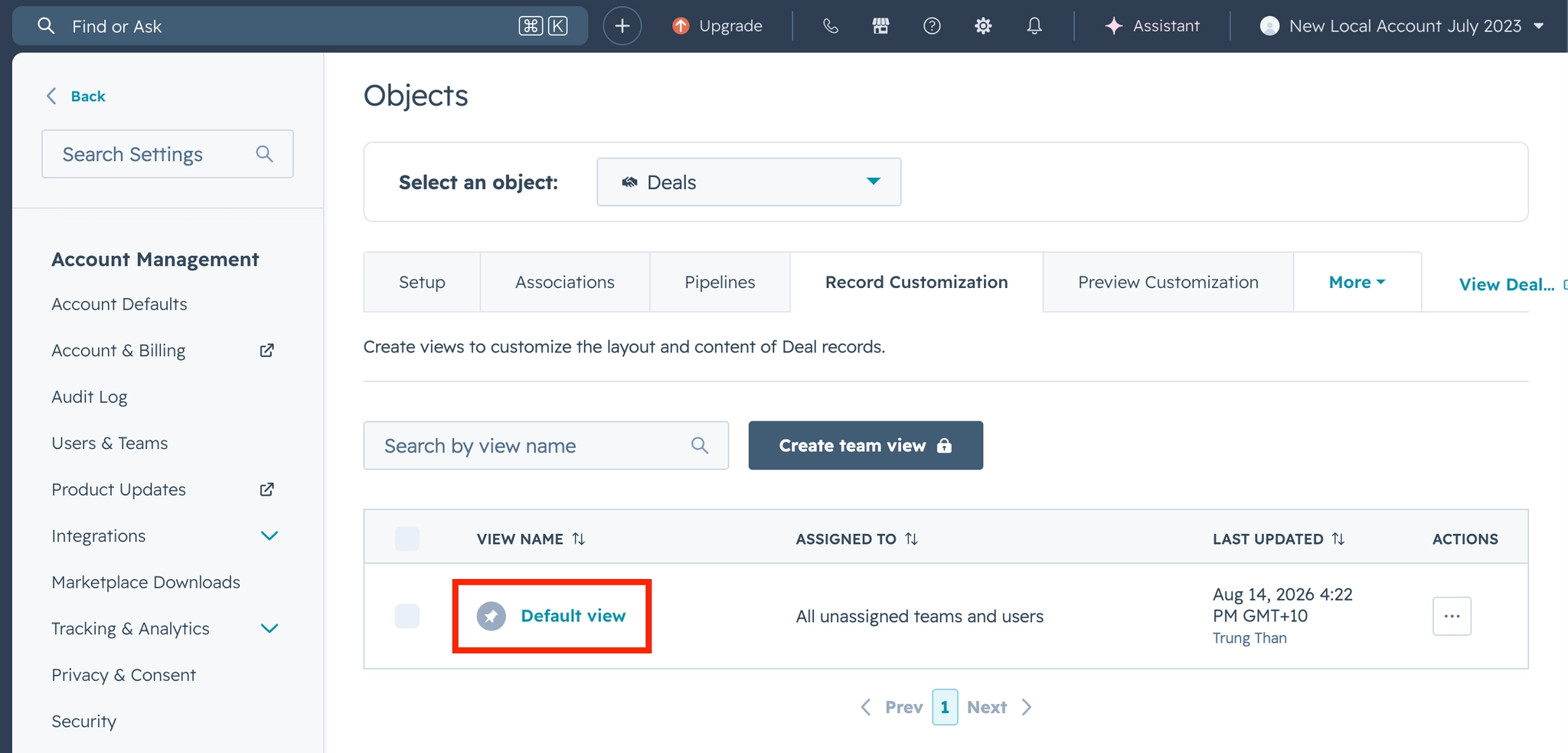
Task: Open the calling phone icon
Action: [x=831, y=26]
